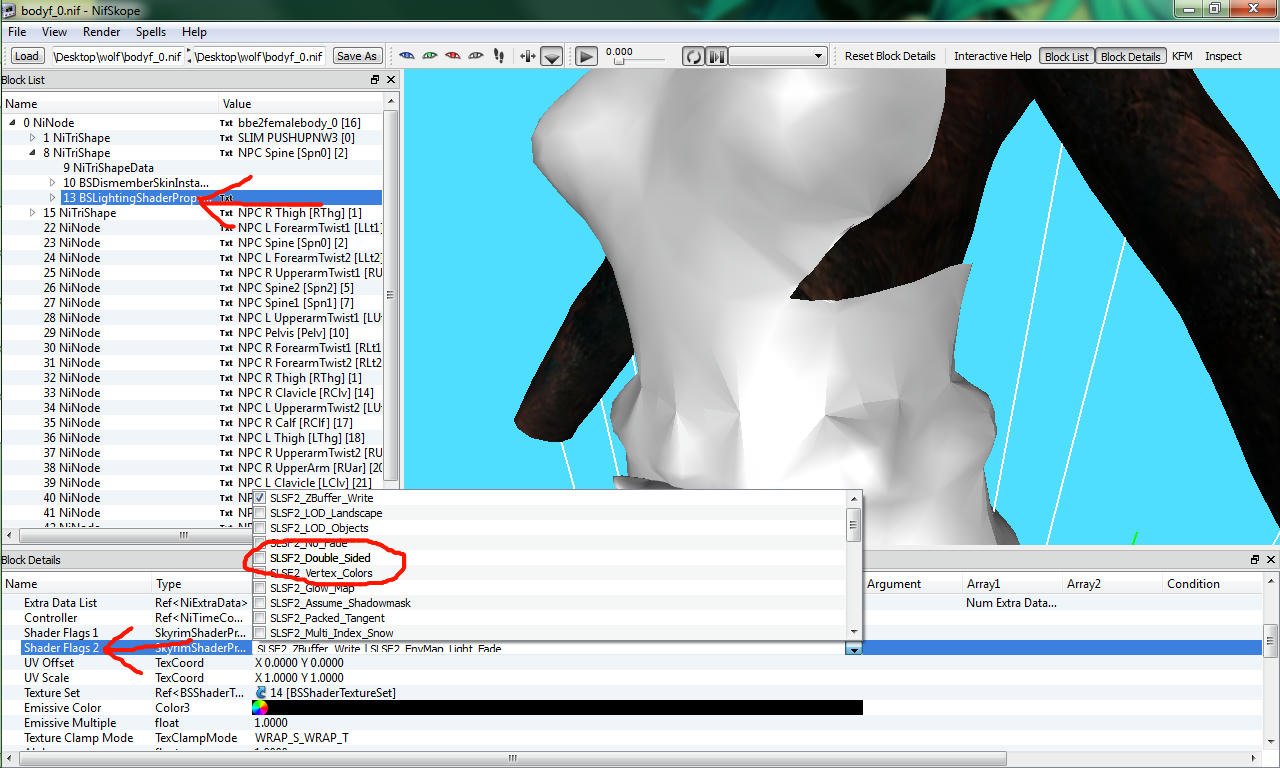Open the Emissive Color wheel picker
This screenshot has width=1280, height=768.
click(x=260, y=708)
